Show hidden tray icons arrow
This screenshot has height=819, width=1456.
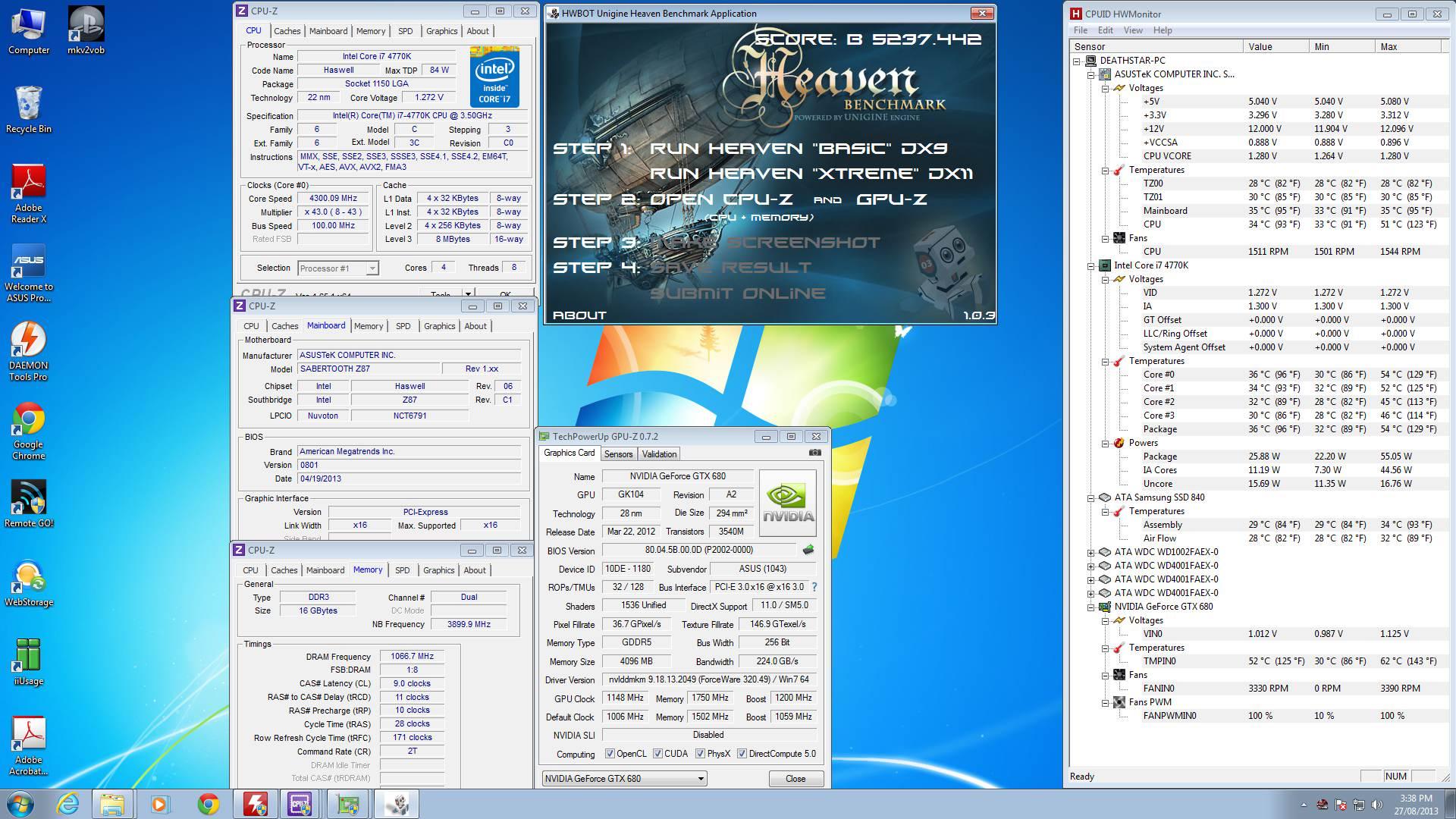click(1304, 805)
